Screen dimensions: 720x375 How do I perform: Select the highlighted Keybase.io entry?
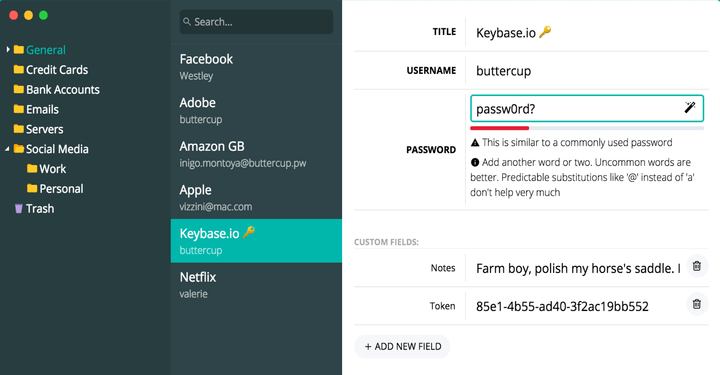point(256,241)
